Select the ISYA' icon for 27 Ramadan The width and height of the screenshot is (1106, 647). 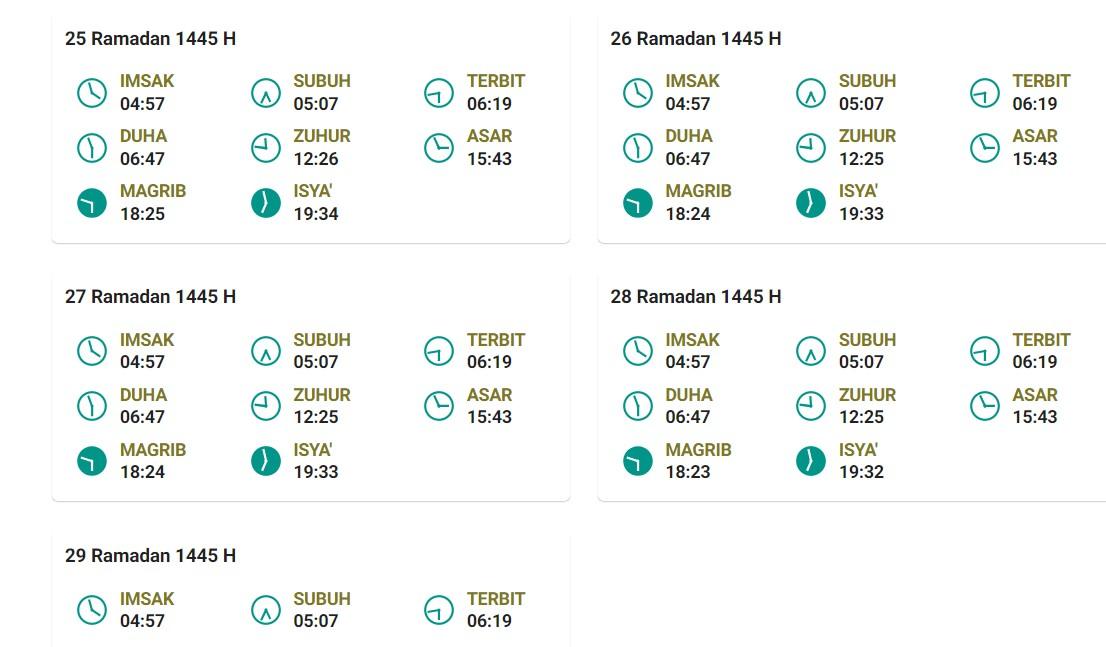point(264,459)
